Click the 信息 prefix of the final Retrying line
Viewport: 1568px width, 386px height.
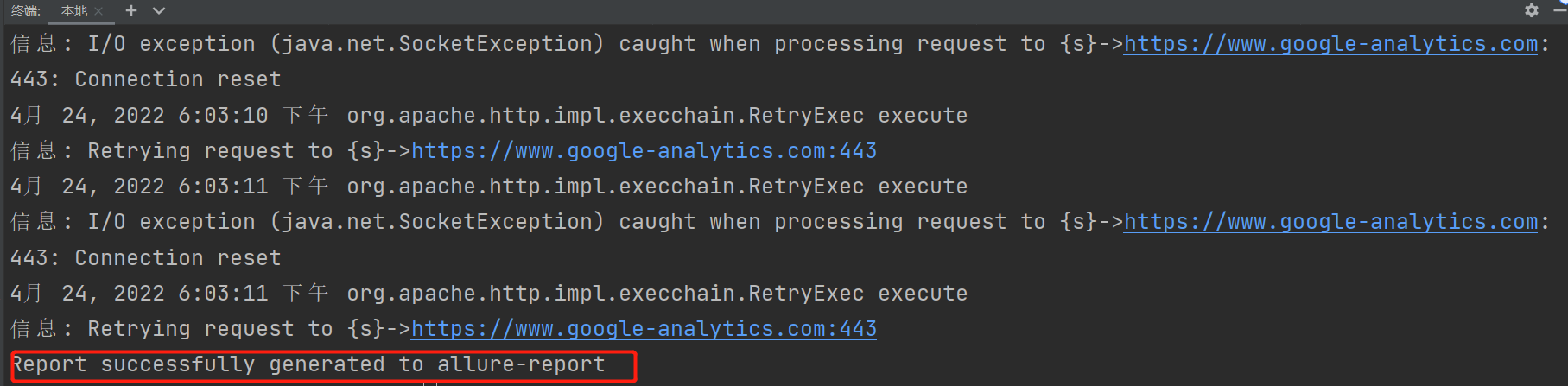34,329
